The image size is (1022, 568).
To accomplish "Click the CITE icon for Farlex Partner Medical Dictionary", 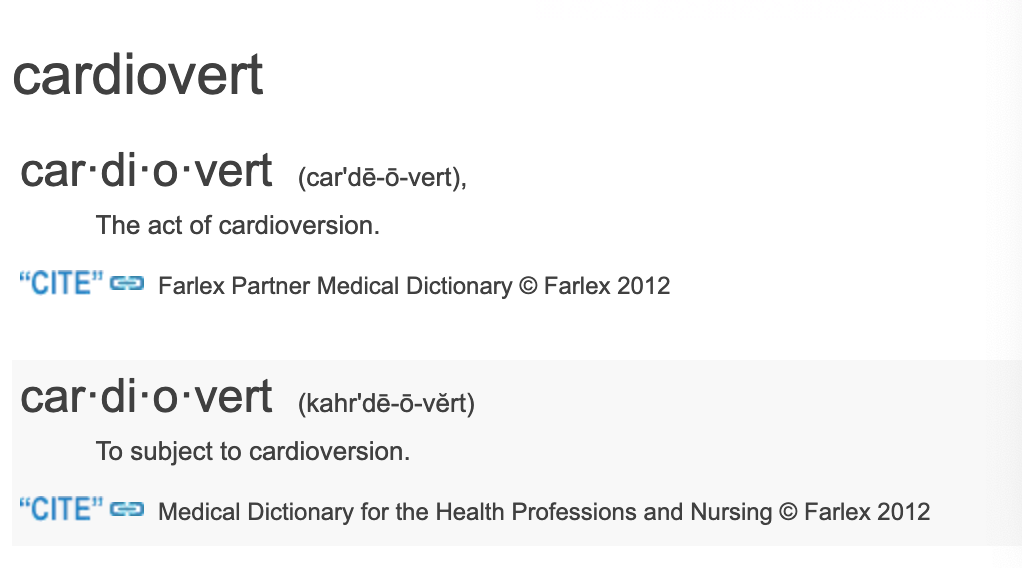I will 60,284.
